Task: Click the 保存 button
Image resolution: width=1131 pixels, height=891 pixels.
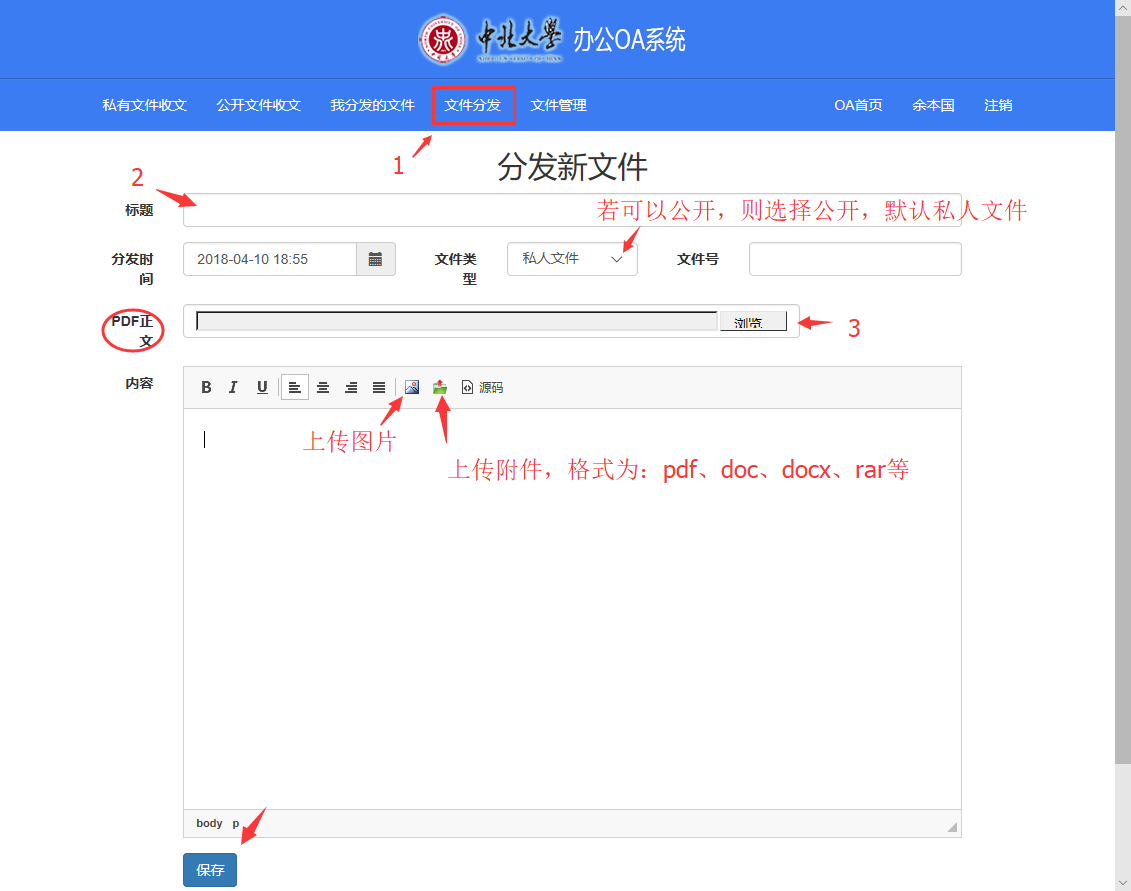Action: (x=210, y=870)
